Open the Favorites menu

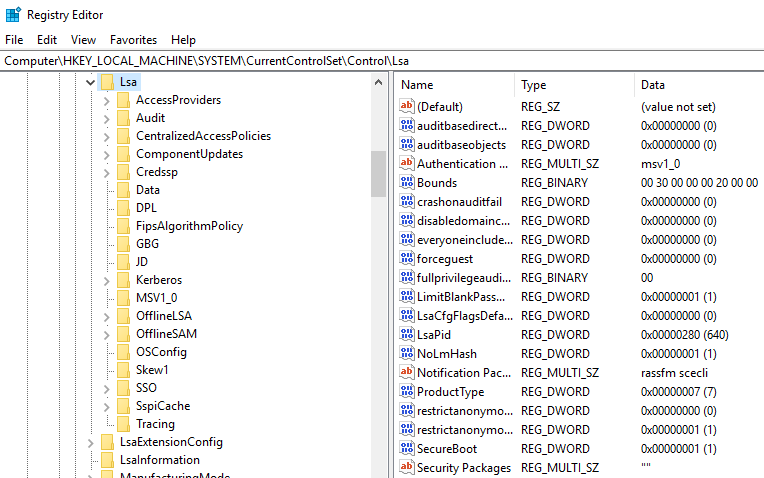coord(133,40)
